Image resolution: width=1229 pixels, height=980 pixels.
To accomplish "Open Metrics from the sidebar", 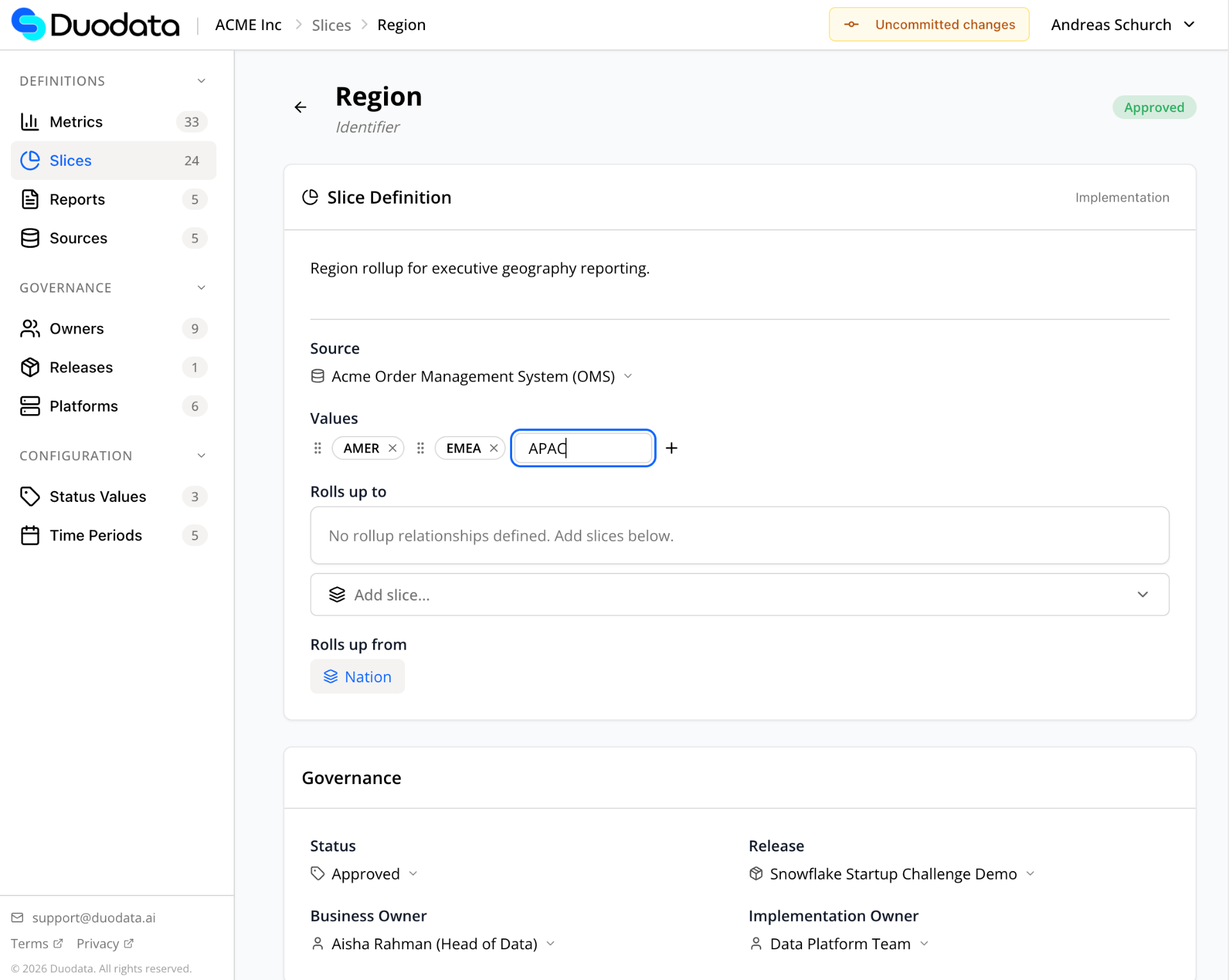I will [x=76, y=122].
